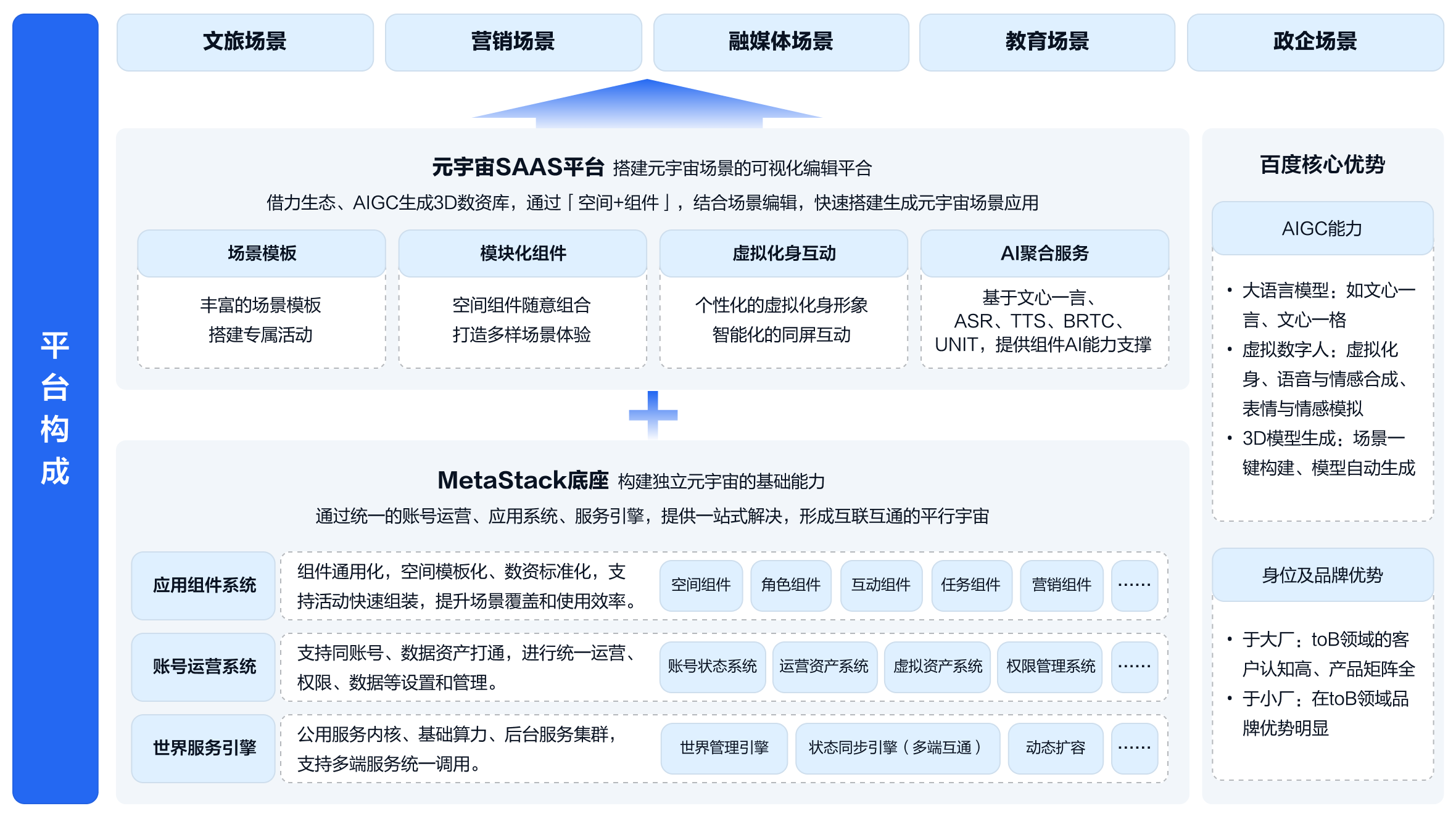
Task: Click the line starting 借力生态、AIGC生成3D数资库
Action: (x=653, y=202)
